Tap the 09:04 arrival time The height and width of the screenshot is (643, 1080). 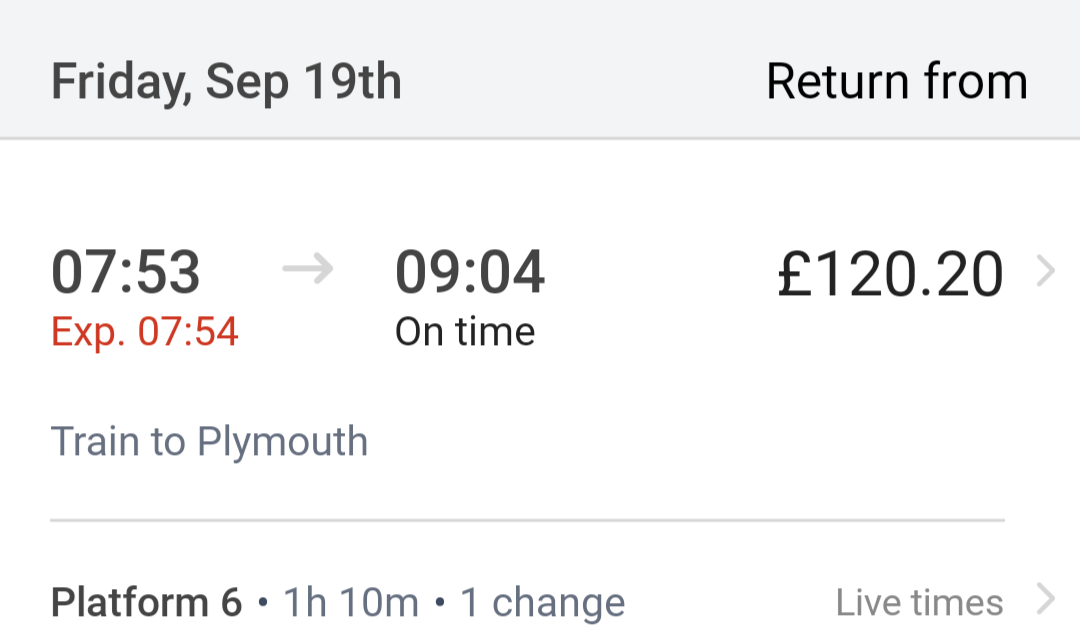click(x=470, y=272)
